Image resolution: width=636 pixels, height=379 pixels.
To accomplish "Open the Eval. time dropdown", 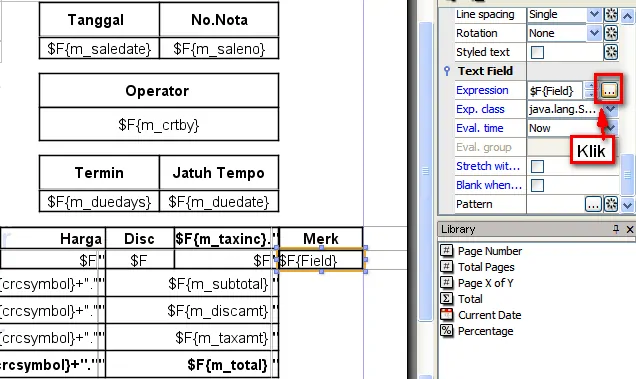I will pos(610,128).
